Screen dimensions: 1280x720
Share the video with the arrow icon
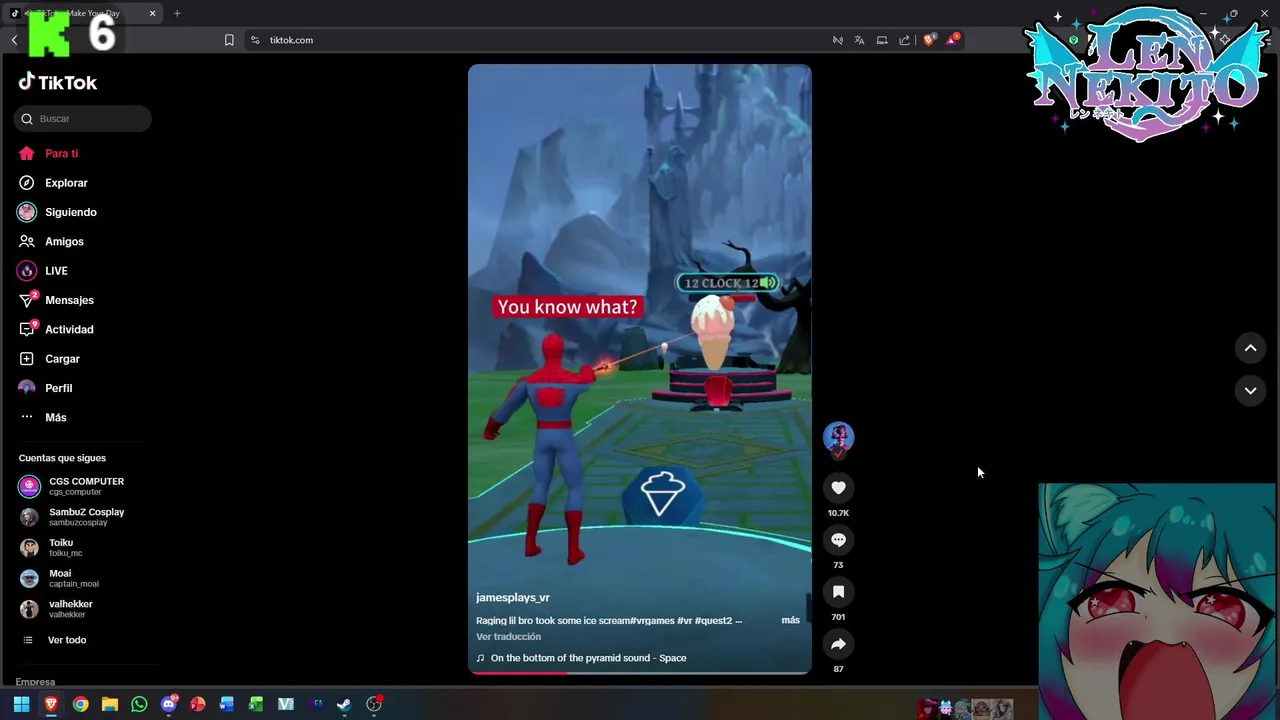pyautogui.click(x=838, y=644)
